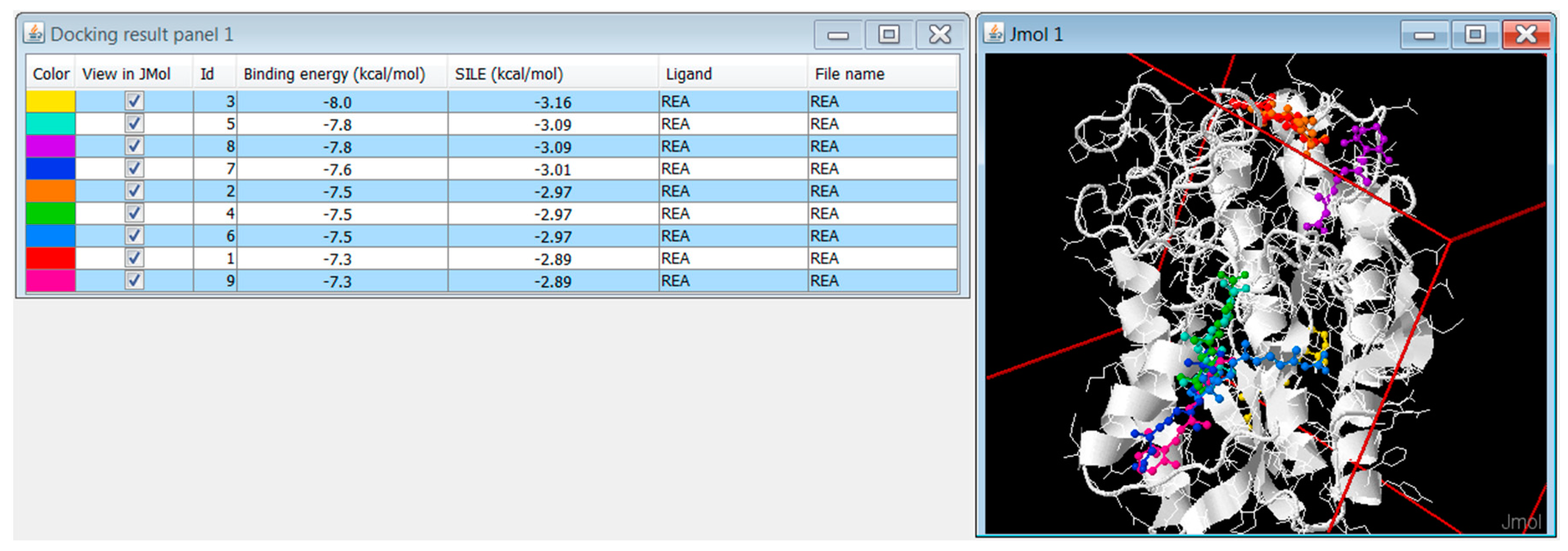Click the dark blue swatch for Id 7
The height and width of the screenshot is (551, 1568).
pos(51,169)
